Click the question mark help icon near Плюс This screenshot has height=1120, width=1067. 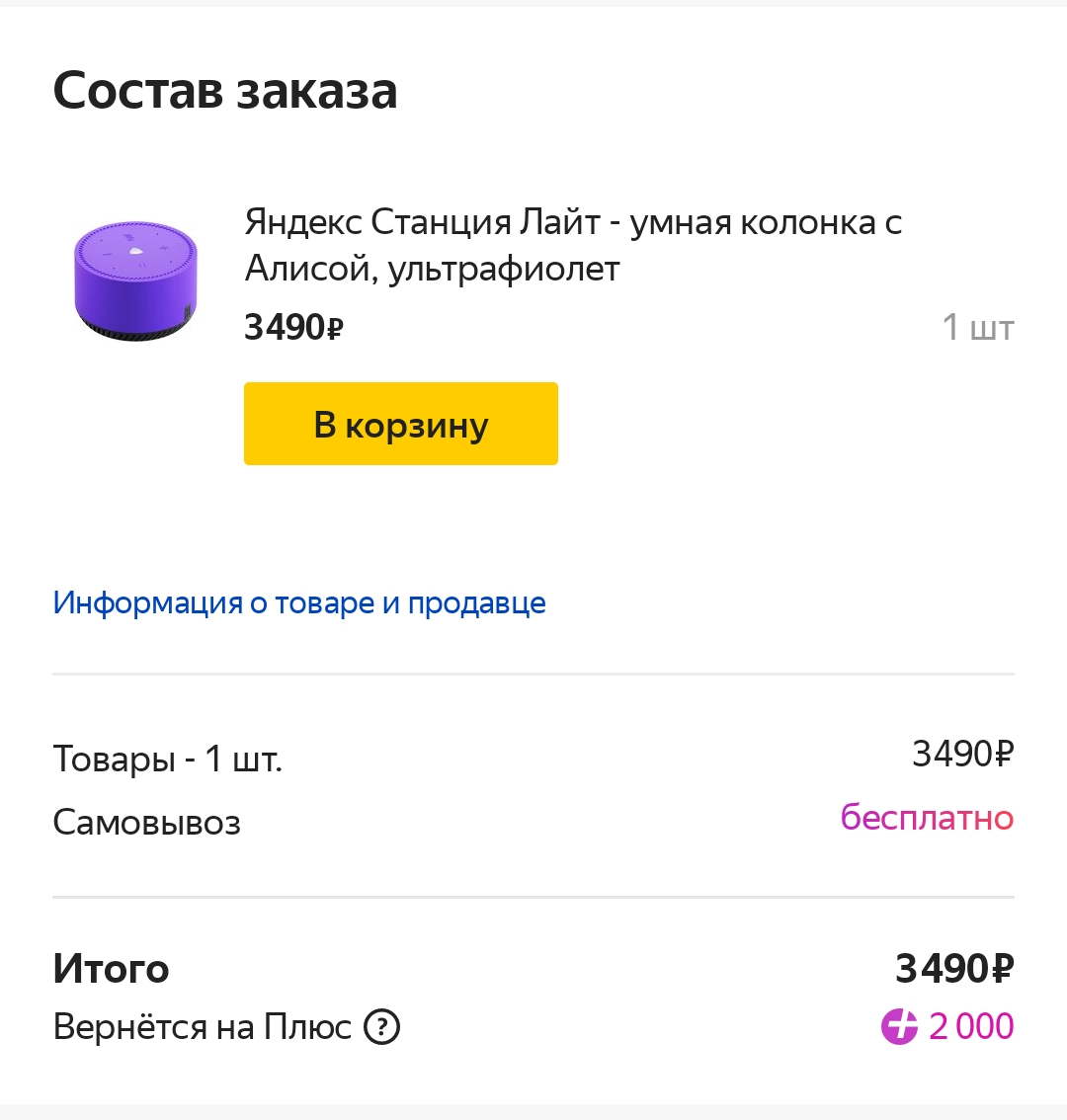coord(381,1027)
